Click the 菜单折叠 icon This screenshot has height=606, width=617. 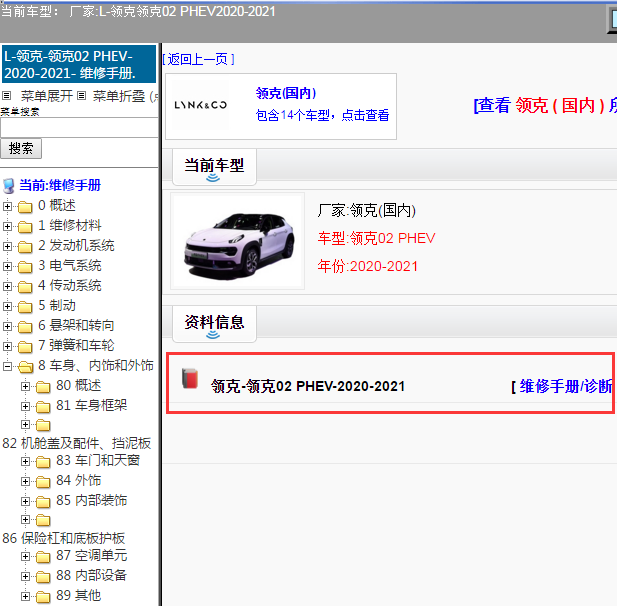pos(81,96)
